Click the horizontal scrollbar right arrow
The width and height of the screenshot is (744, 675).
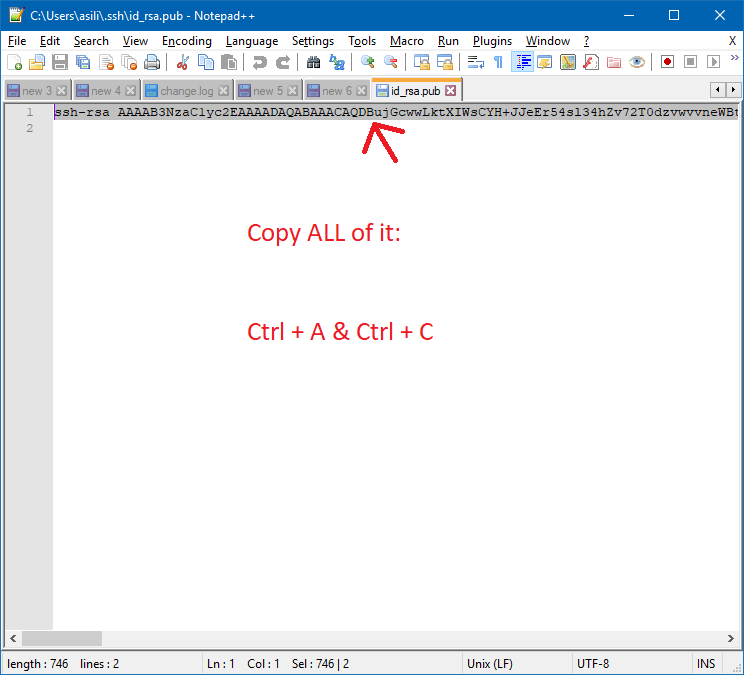coord(731,638)
